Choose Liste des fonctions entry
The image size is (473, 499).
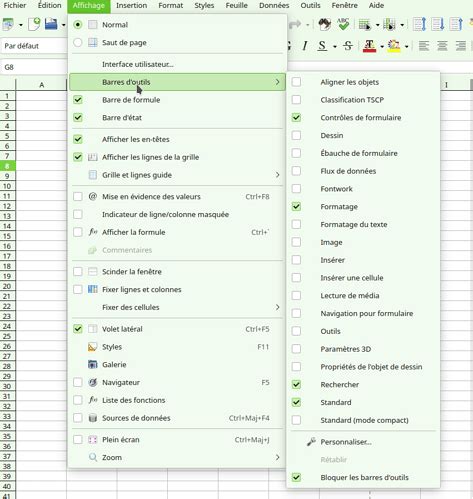(177, 400)
